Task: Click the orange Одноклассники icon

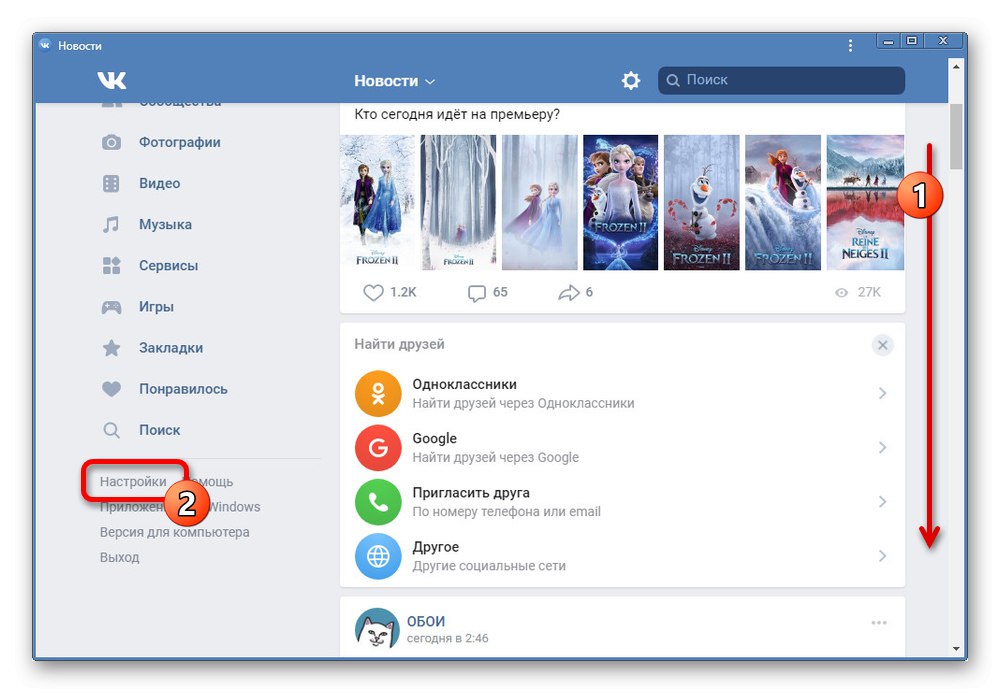Action: (378, 393)
